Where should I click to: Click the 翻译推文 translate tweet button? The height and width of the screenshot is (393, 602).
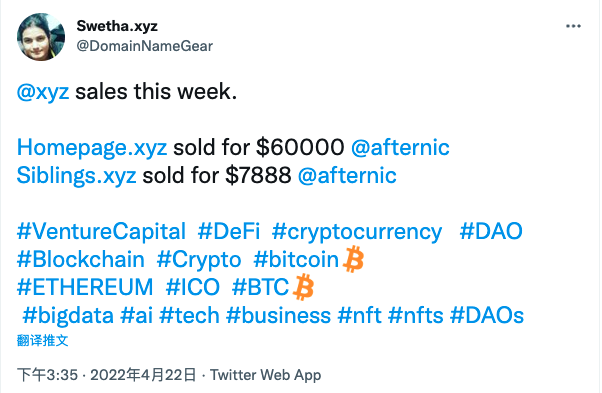43,340
